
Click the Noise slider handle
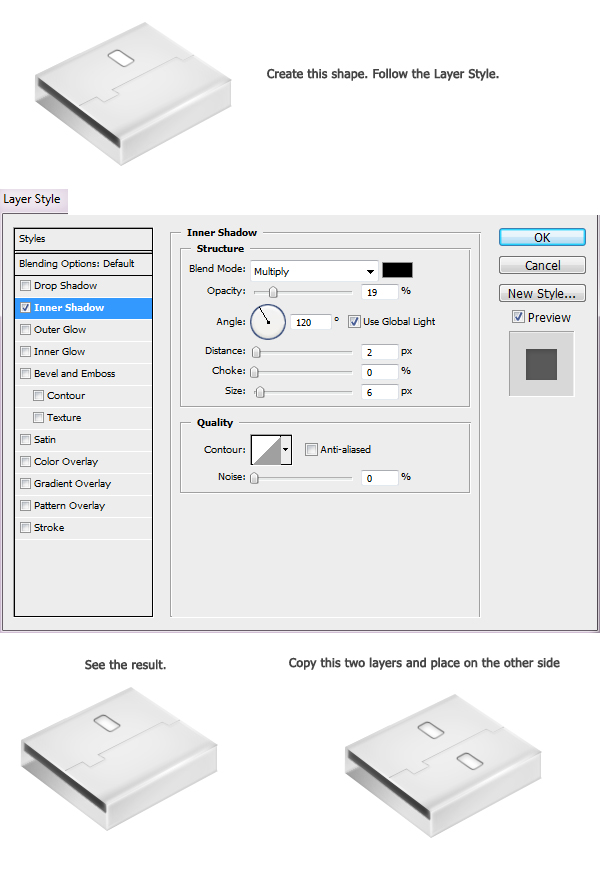click(254, 478)
